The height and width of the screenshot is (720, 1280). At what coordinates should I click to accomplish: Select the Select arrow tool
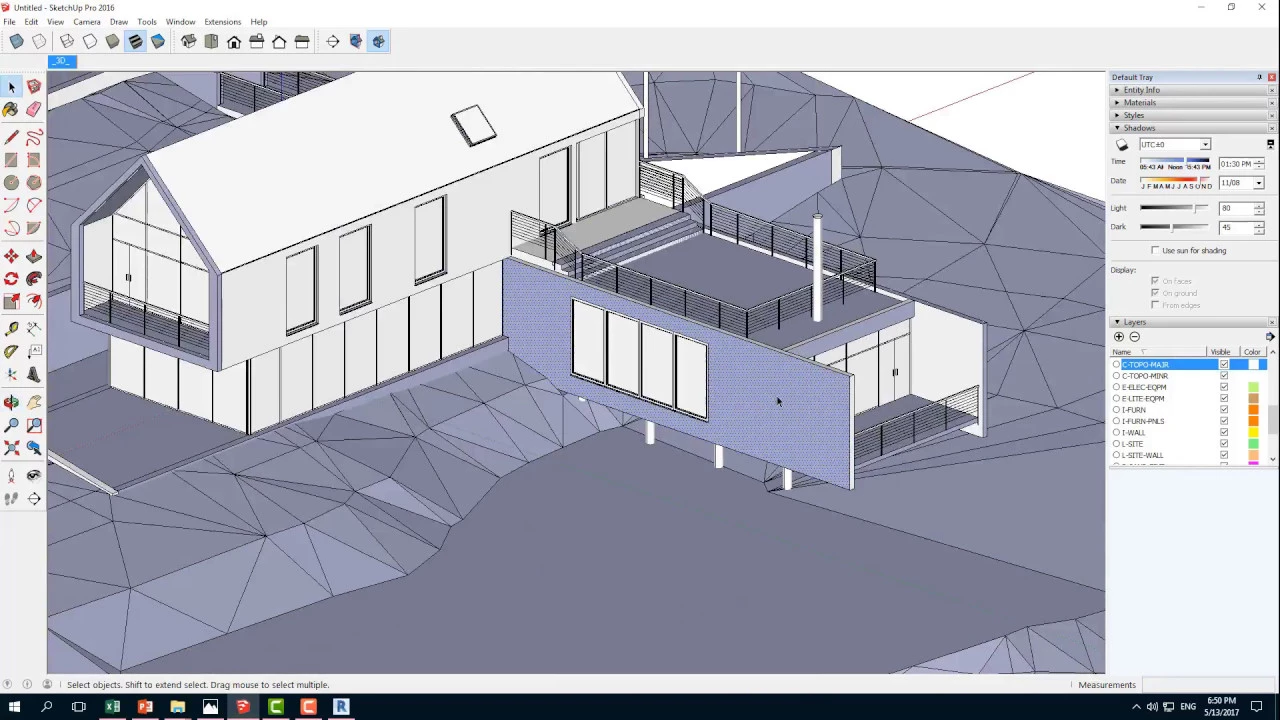tap(12, 87)
